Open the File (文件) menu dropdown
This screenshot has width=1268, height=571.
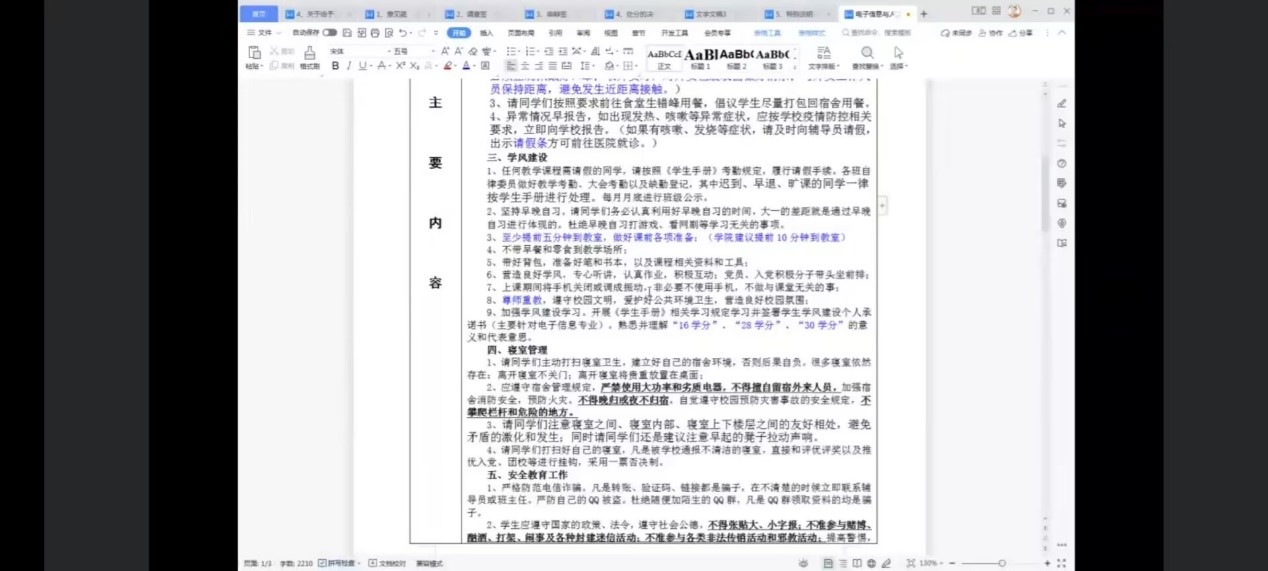click(x=265, y=33)
